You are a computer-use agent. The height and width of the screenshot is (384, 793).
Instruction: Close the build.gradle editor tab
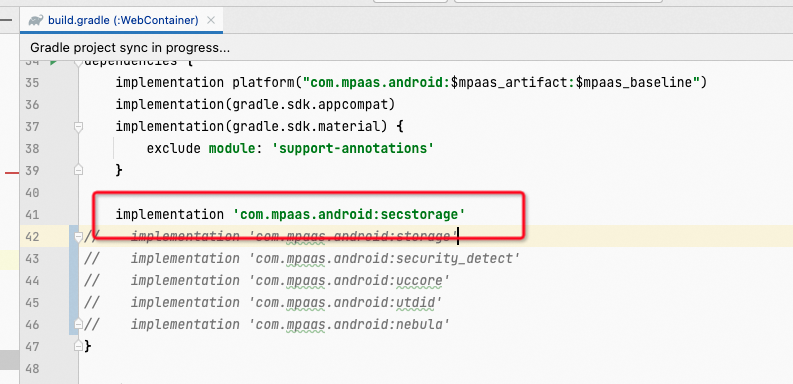[x=211, y=20]
